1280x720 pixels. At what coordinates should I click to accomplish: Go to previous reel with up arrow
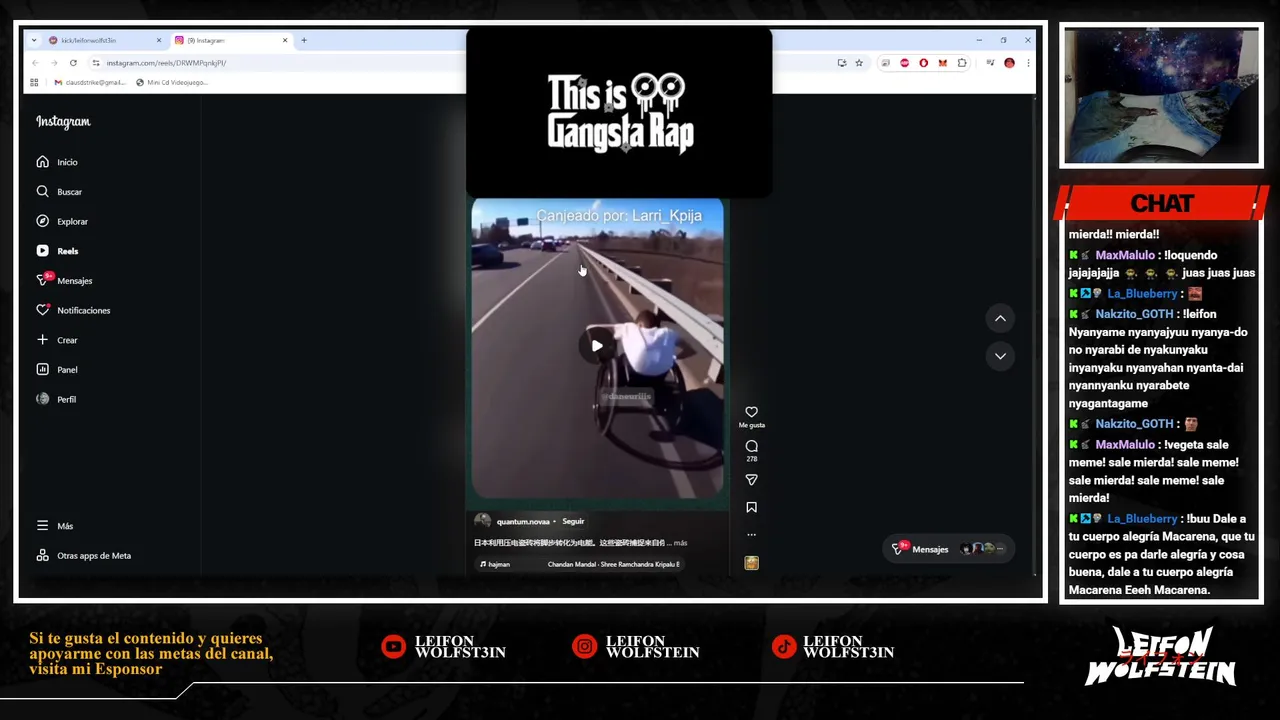pyautogui.click(x=1000, y=318)
